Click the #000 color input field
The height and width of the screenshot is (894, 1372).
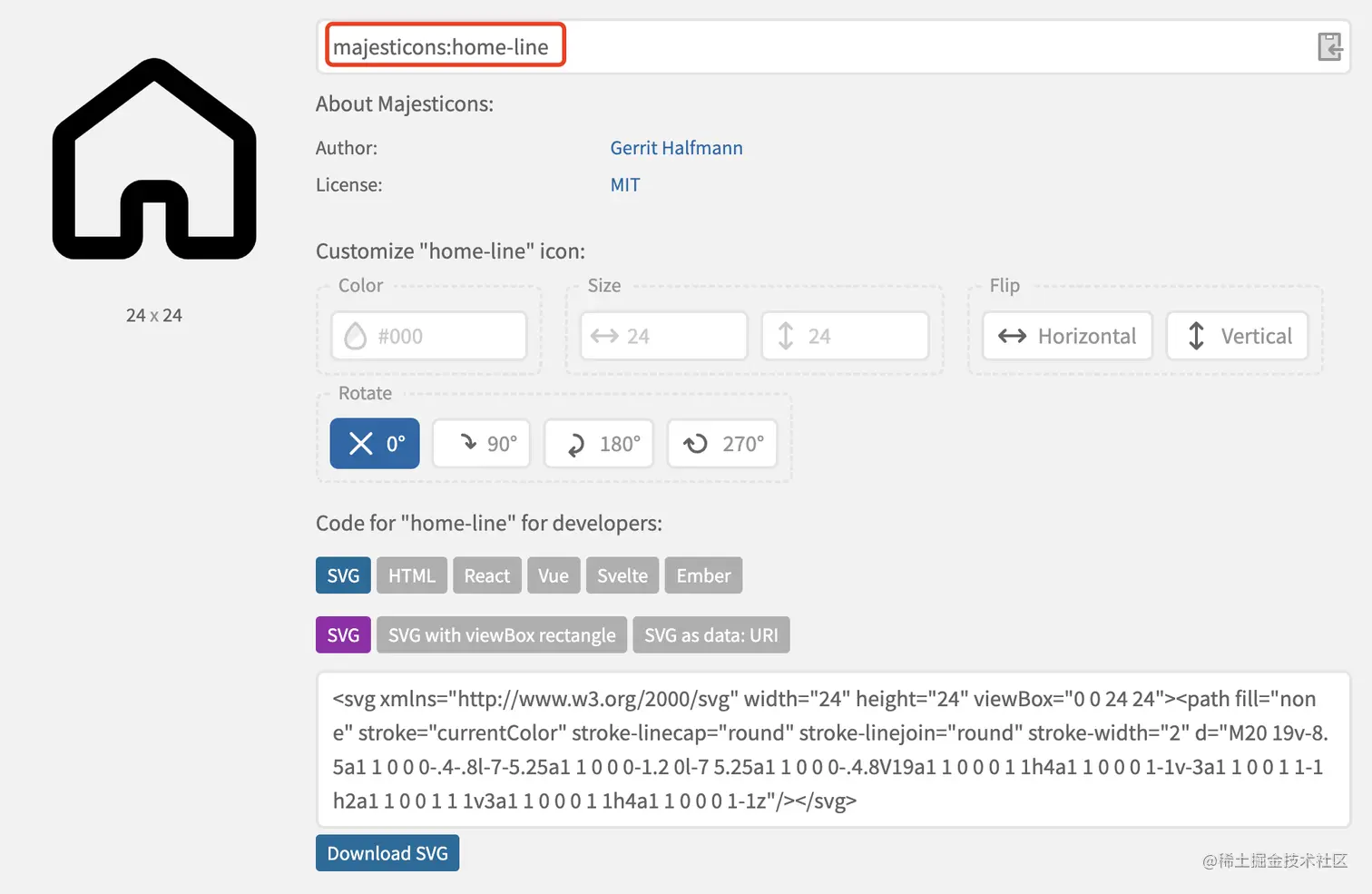[429, 336]
